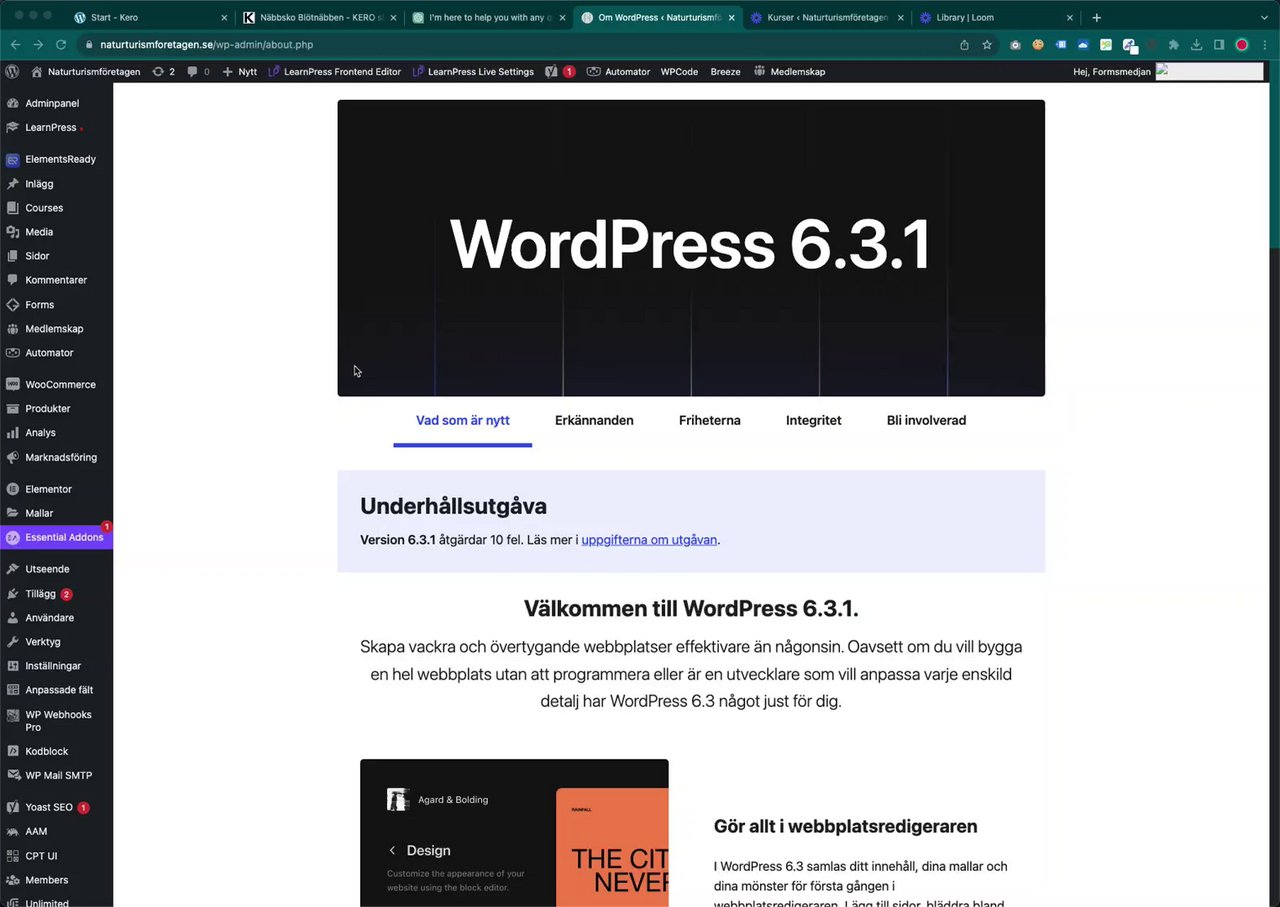1280x907 pixels.
Task: Open WP Webhooks Pro in the sidebar
Action: pos(56,721)
